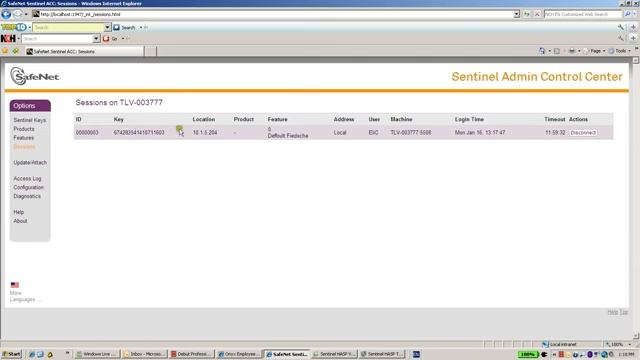The width and height of the screenshot is (640, 360).
Task: Open the Windows Start menu
Action: [x=11, y=354]
